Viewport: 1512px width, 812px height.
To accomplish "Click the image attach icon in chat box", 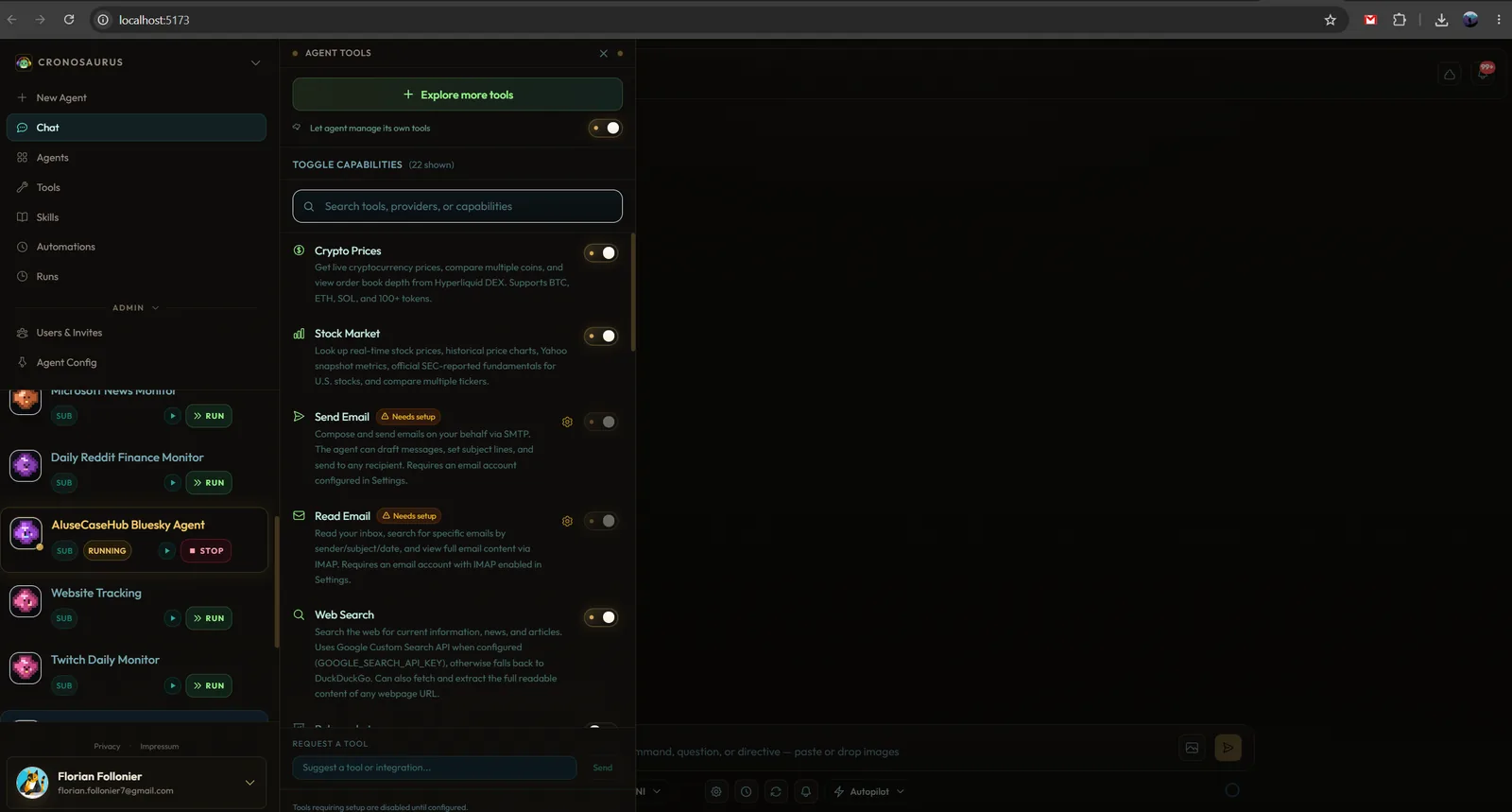I will tap(1193, 748).
